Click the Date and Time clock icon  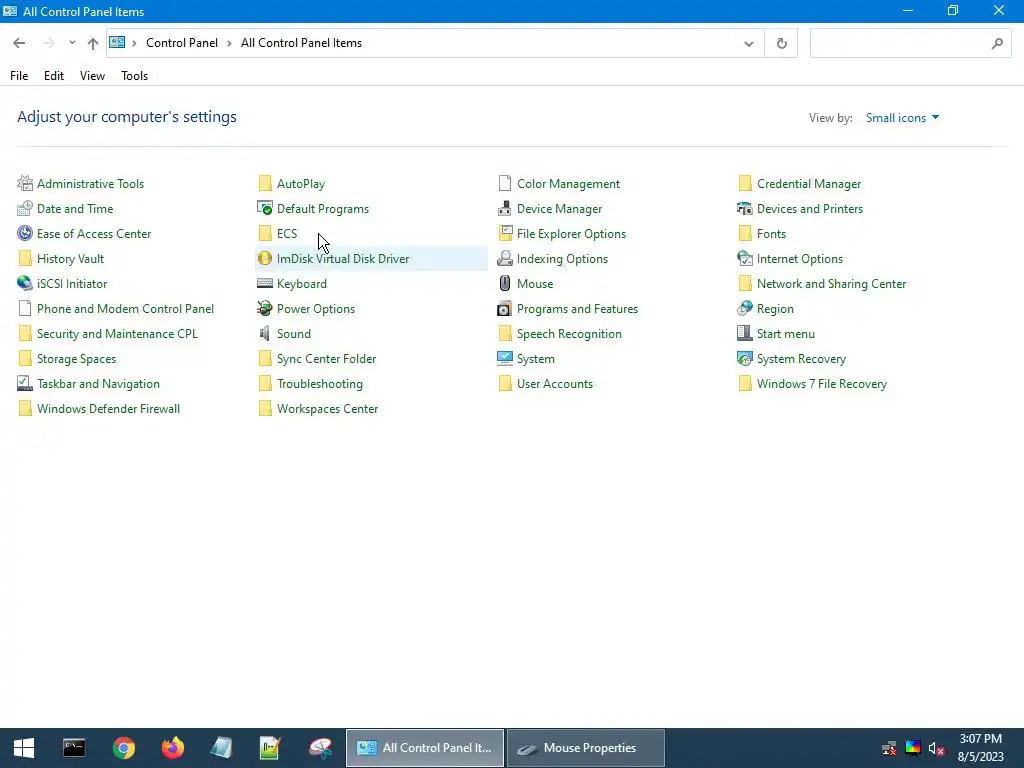[x=25, y=208]
